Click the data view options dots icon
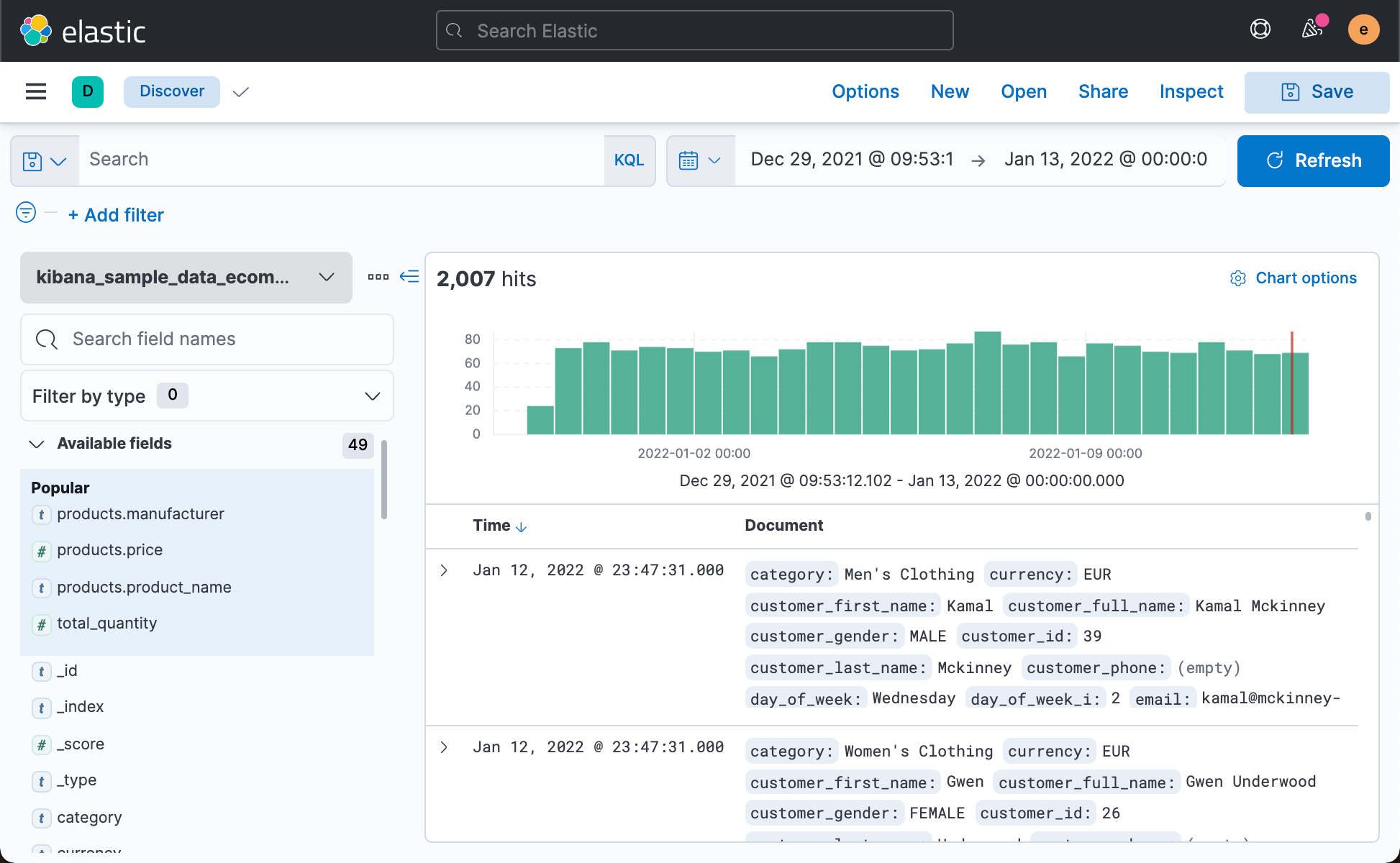1400x863 pixels. coord(378,276)
